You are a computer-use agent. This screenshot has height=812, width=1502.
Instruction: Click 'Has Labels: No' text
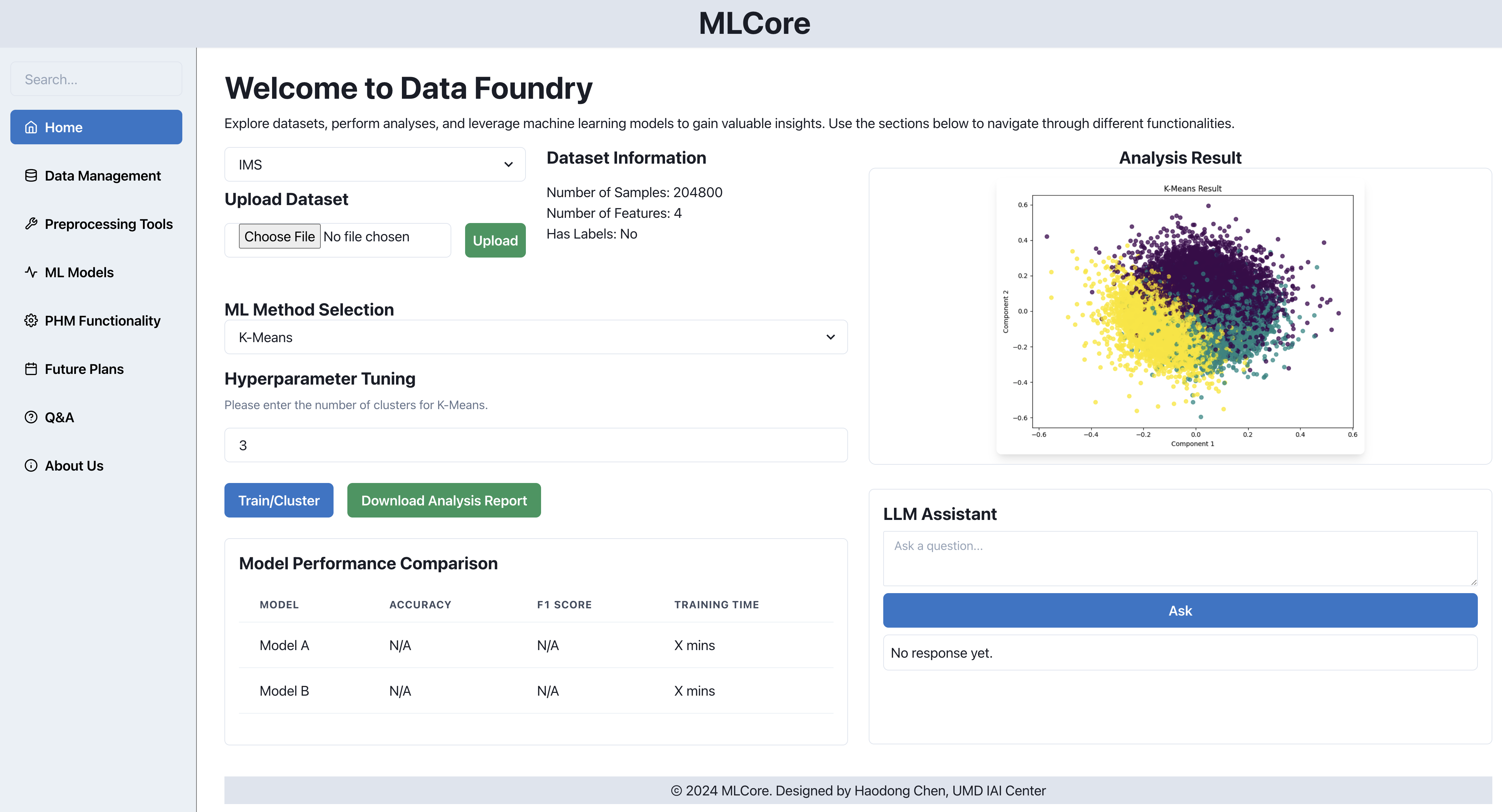592,234
